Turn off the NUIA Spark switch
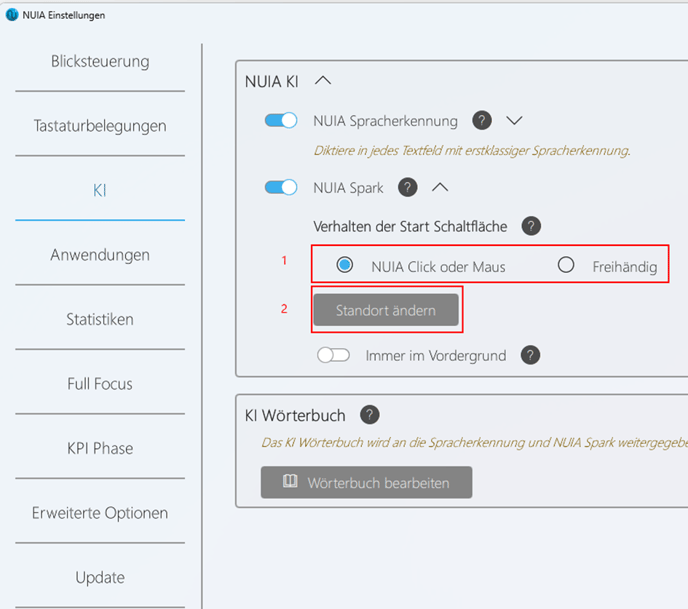688x609 pixels. pyautogui.click(x=281, y=187)
